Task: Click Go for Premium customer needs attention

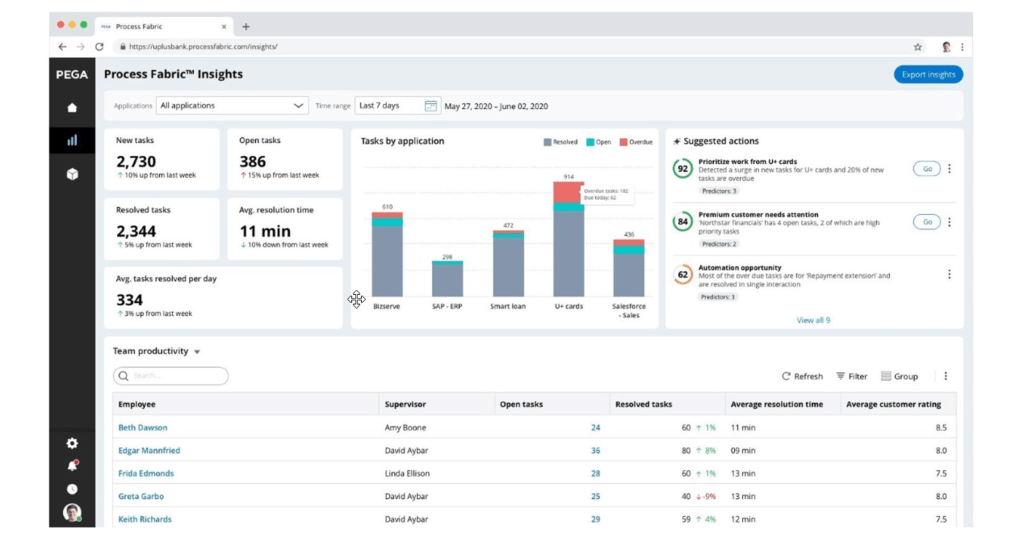Action: pyautogui.click(x=927, y=222)
